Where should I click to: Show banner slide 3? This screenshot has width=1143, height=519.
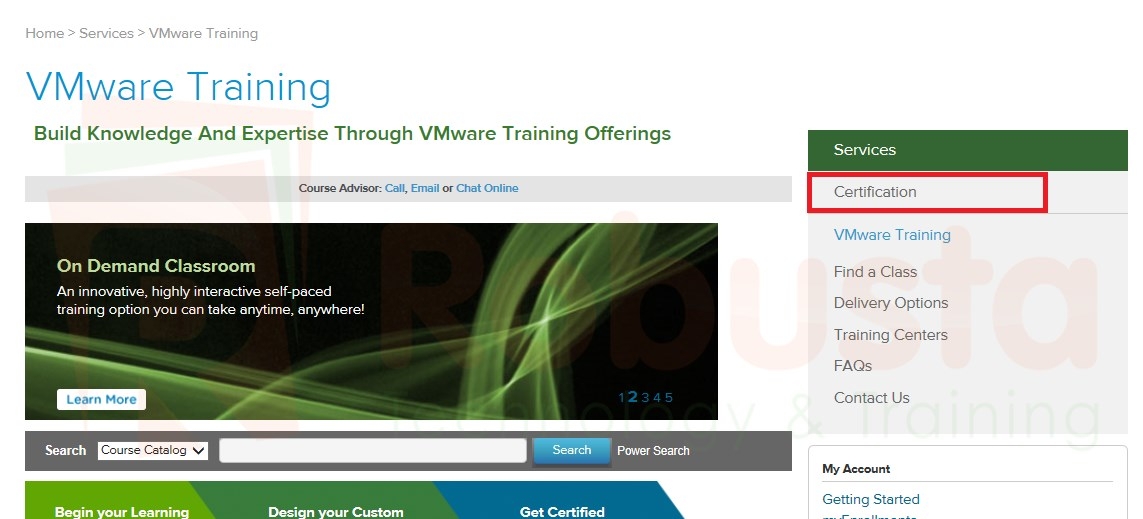click(x=645, y=397)
